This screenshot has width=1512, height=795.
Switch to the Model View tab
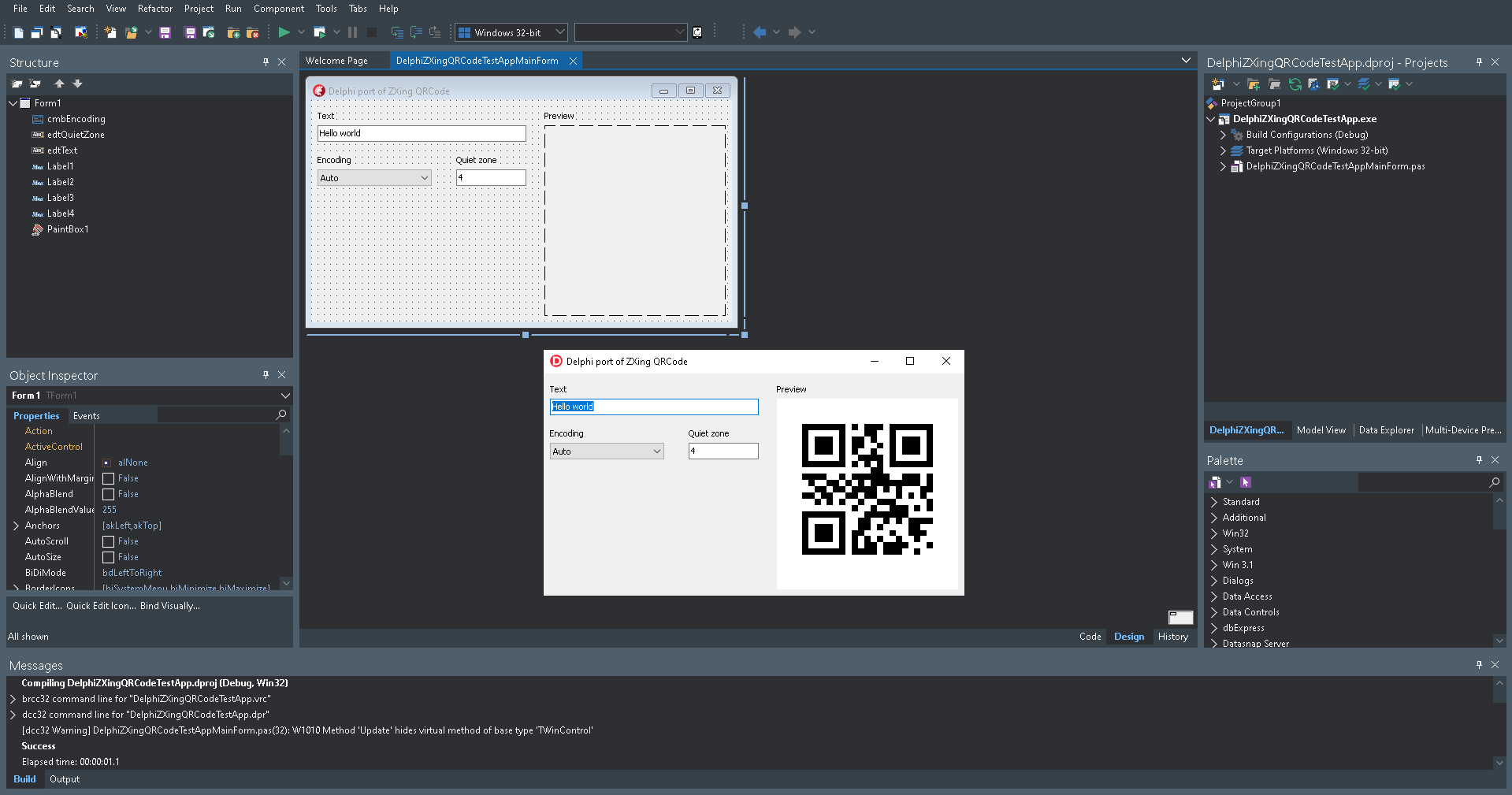pos(1321,430)
